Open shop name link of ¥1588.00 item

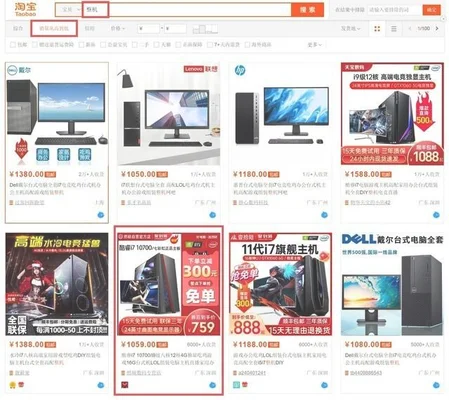tap(370, 202)
